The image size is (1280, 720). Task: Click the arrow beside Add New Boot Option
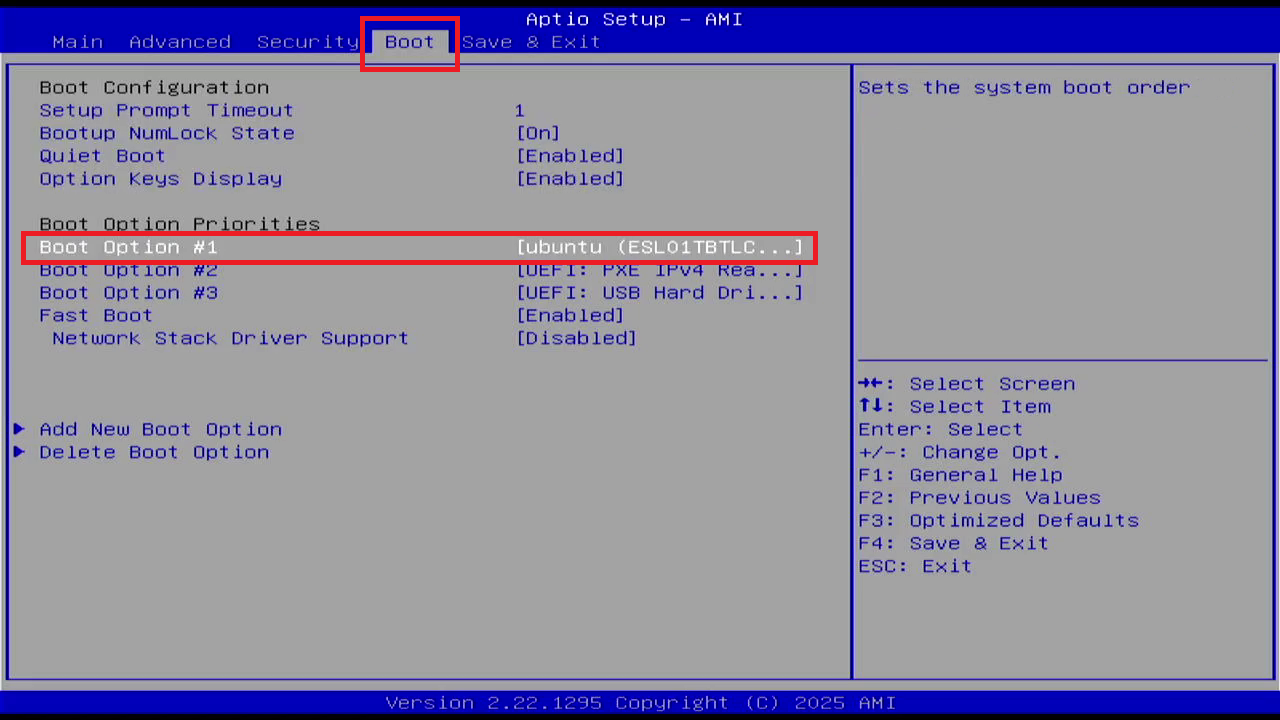(x=19, y=429)
